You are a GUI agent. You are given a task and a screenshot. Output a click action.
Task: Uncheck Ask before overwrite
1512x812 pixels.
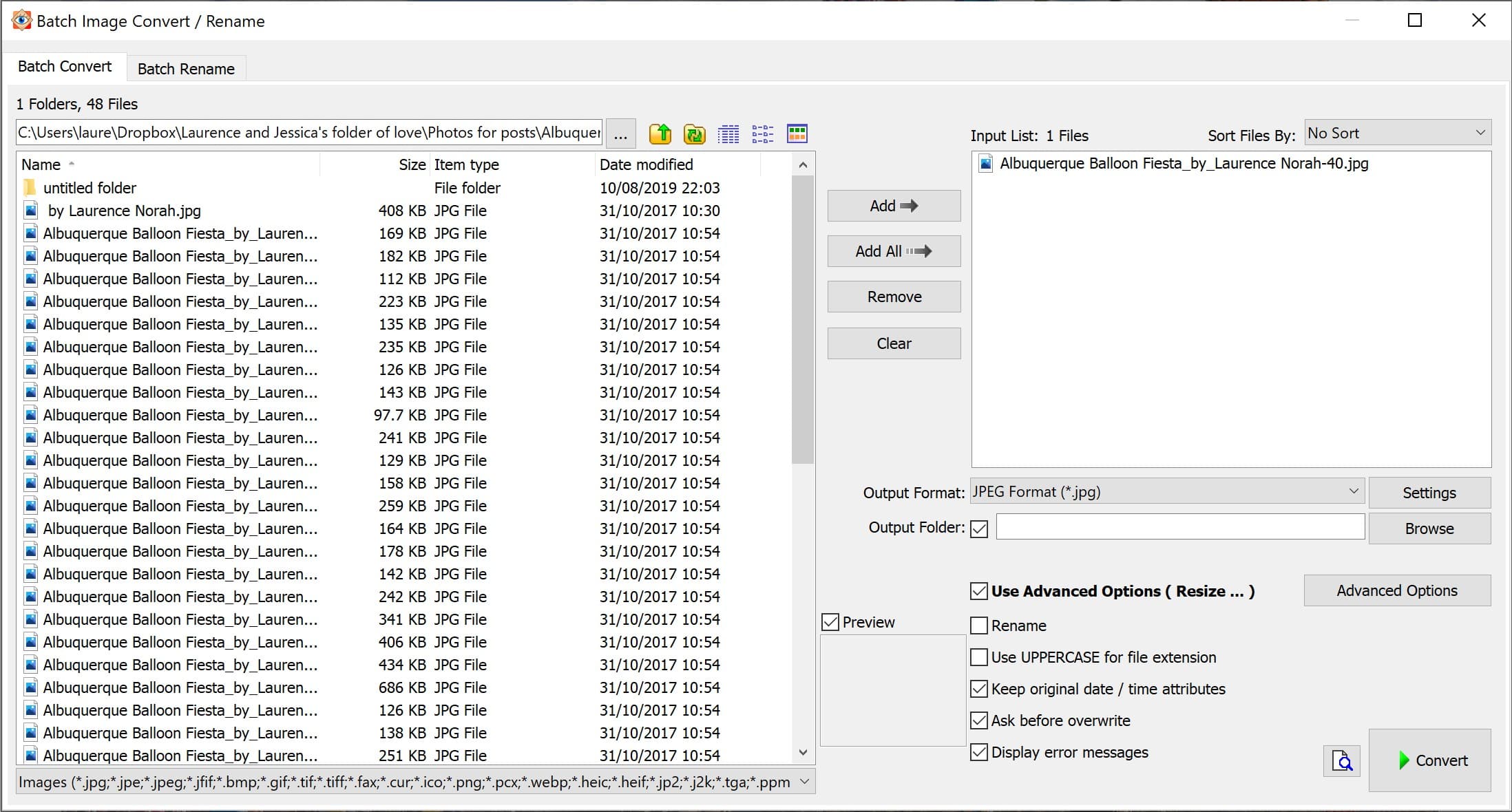tap(979, 720)
